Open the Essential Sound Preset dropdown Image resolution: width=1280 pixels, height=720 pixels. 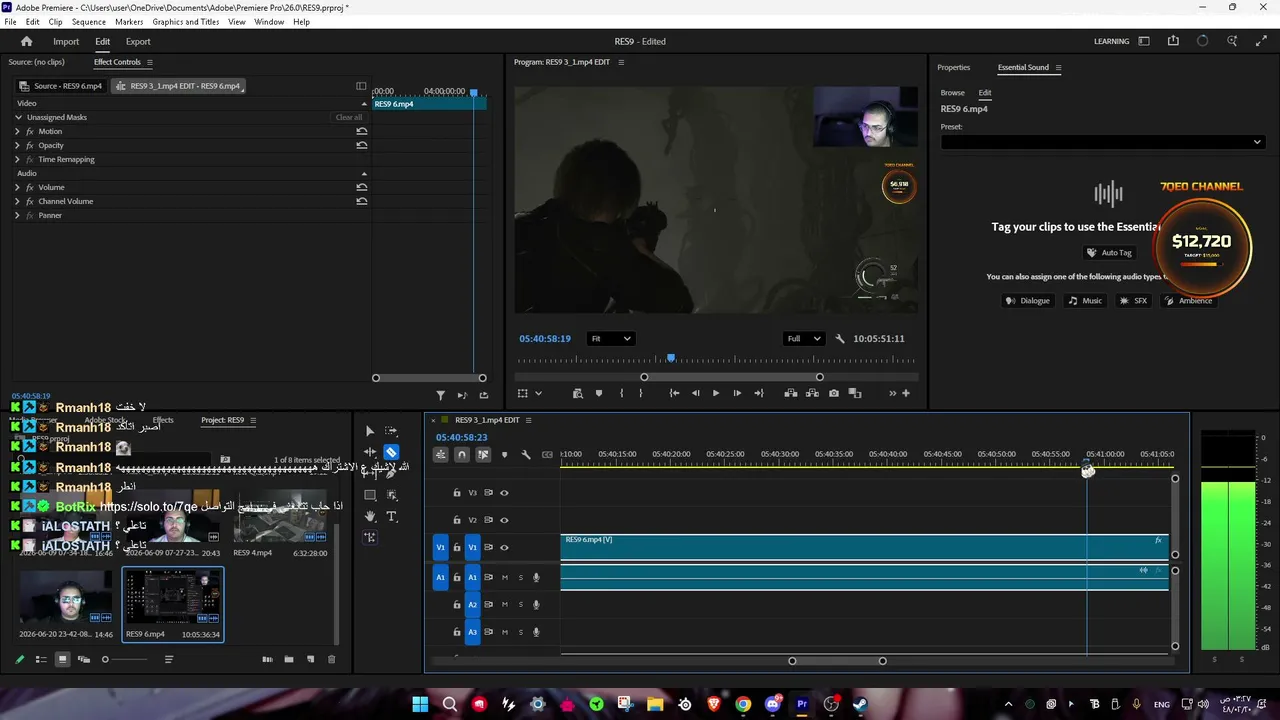(x=1102, y=142)
